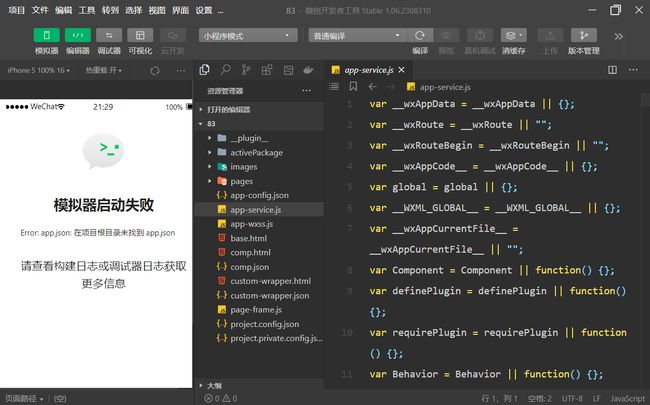
Task: Open the 云开发 cloud development button
Action: coord(172,35)
